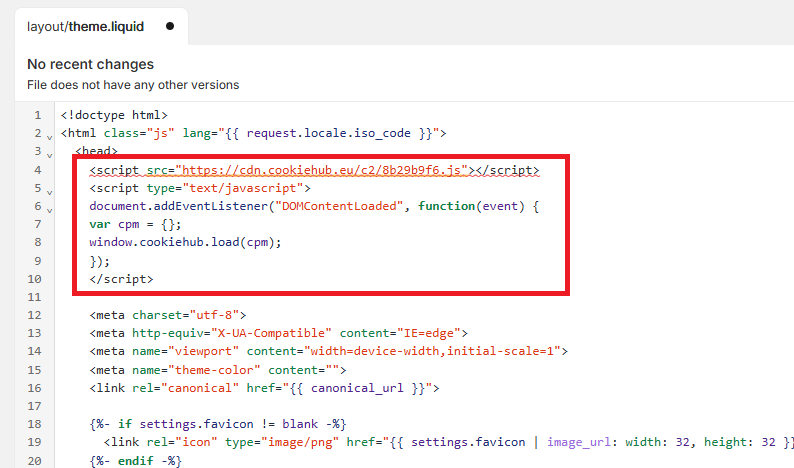The width and height of the screenshot is (794, 468).
Task: Click the meta charset="utf-8" line
Action: click(x=168, y=315)
